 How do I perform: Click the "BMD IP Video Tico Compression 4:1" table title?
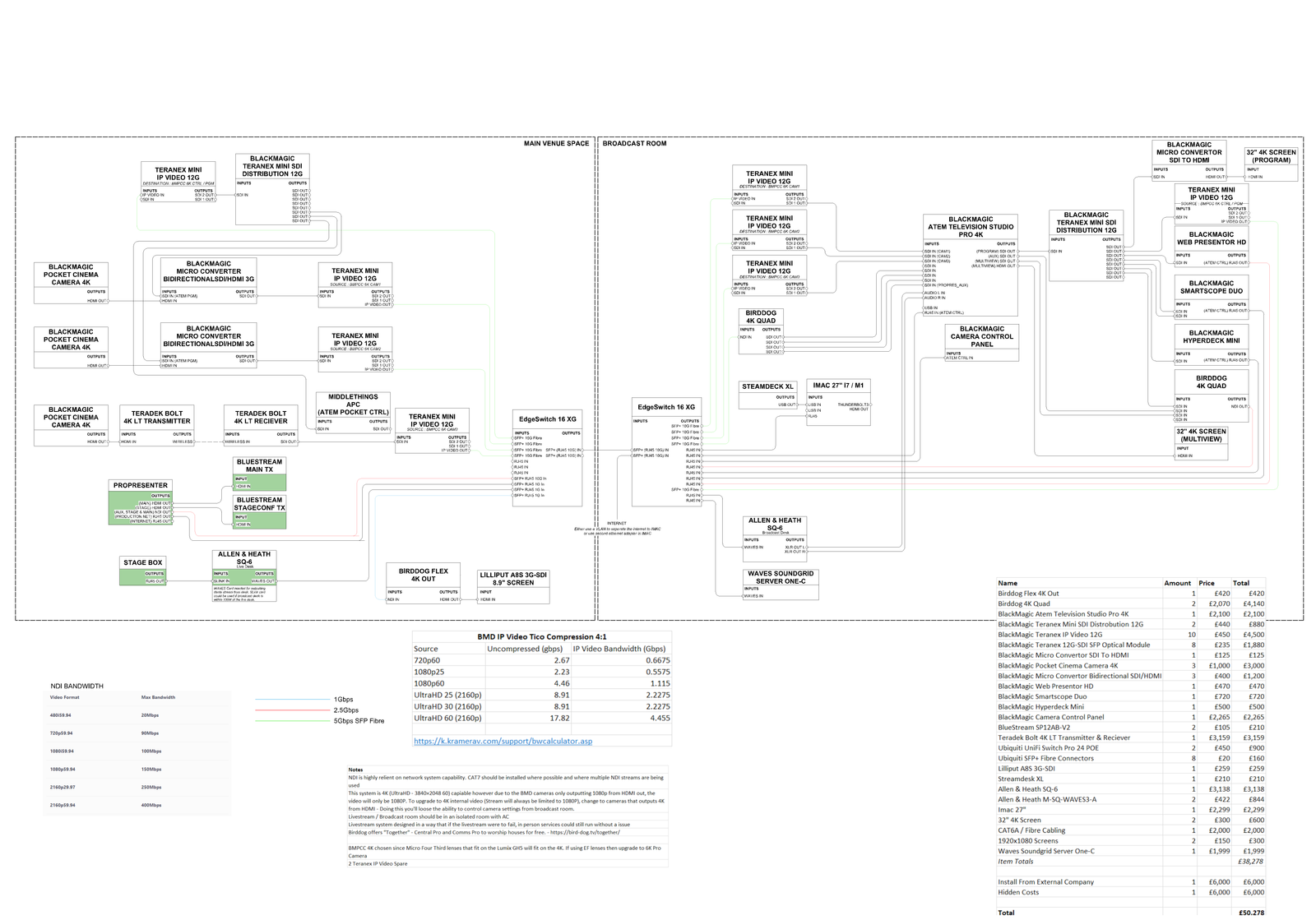(x=542, y=637)
